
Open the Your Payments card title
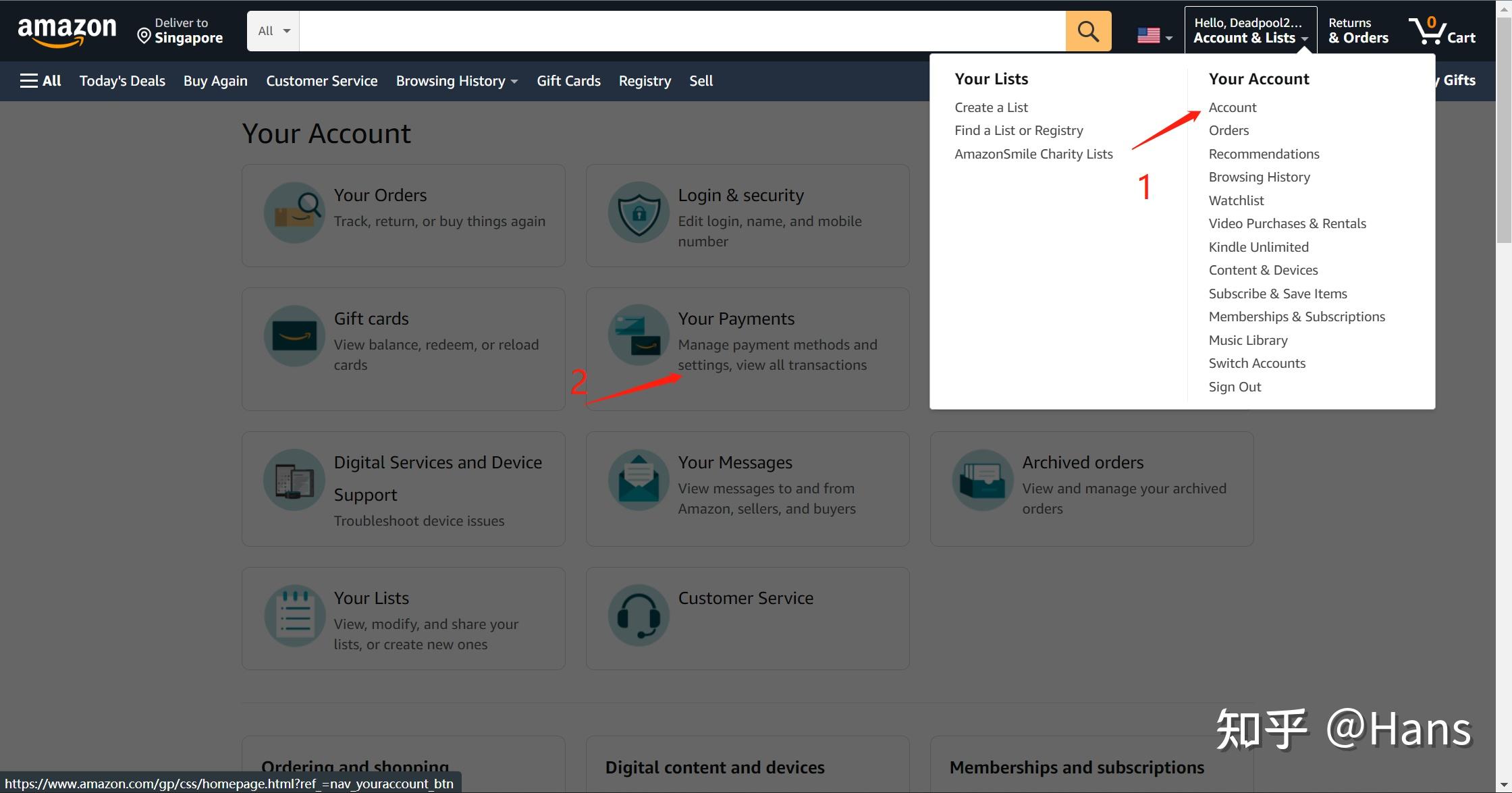pos(736,319)
